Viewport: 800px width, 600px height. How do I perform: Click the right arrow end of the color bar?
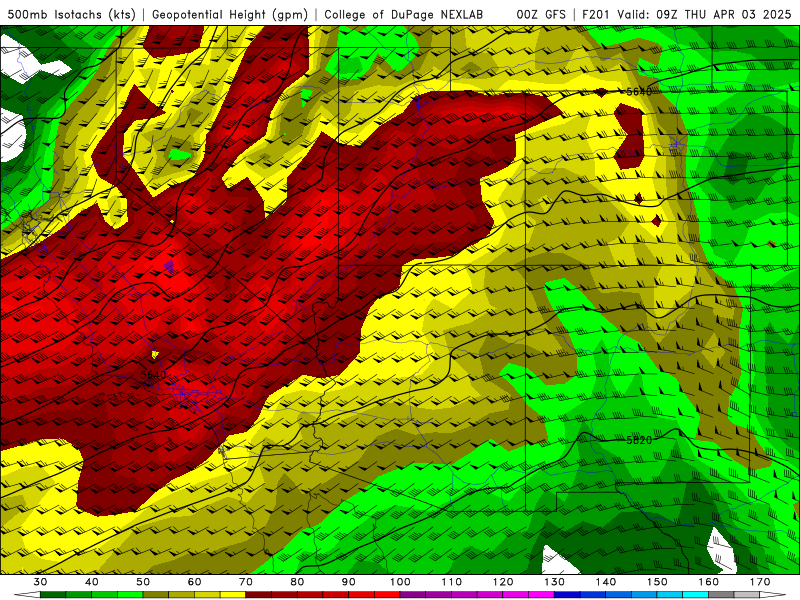773,595
